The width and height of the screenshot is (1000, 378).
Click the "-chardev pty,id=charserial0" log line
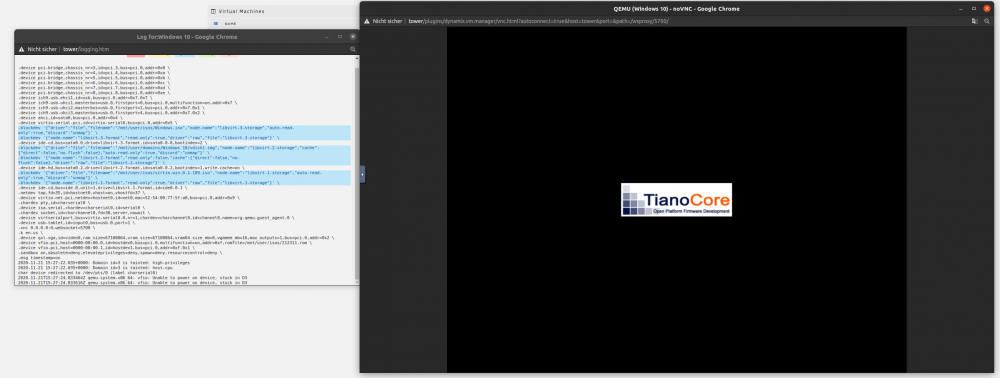(54, 203)
